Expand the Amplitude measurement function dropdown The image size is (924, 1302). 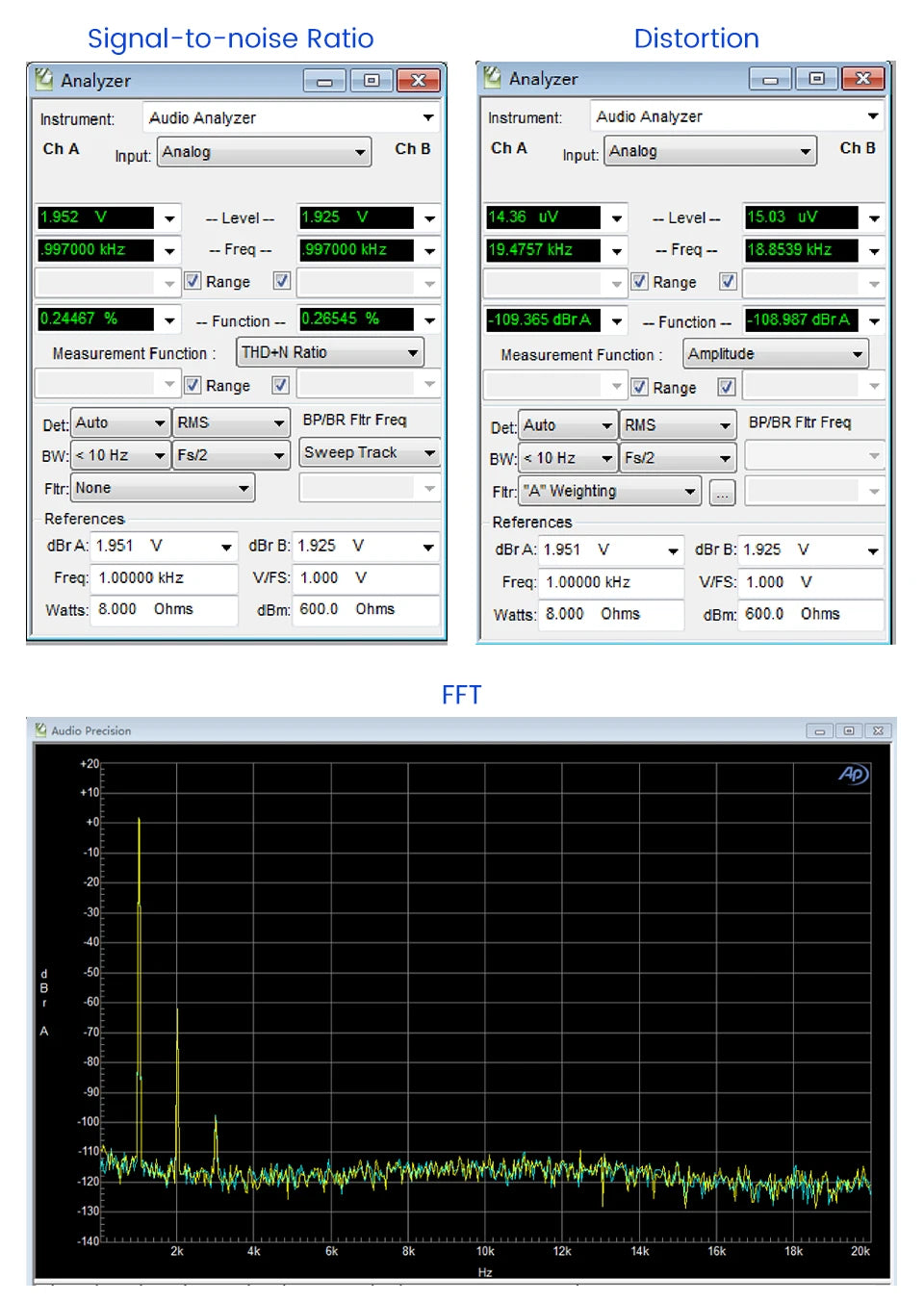tap(776, 354)
